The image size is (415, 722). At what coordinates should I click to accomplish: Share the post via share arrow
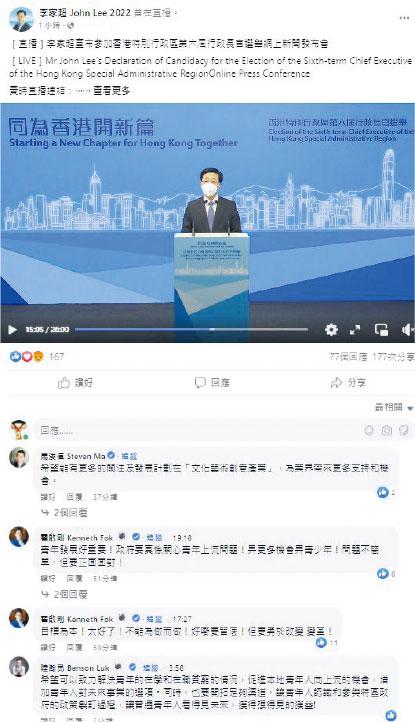pos(348,383)
